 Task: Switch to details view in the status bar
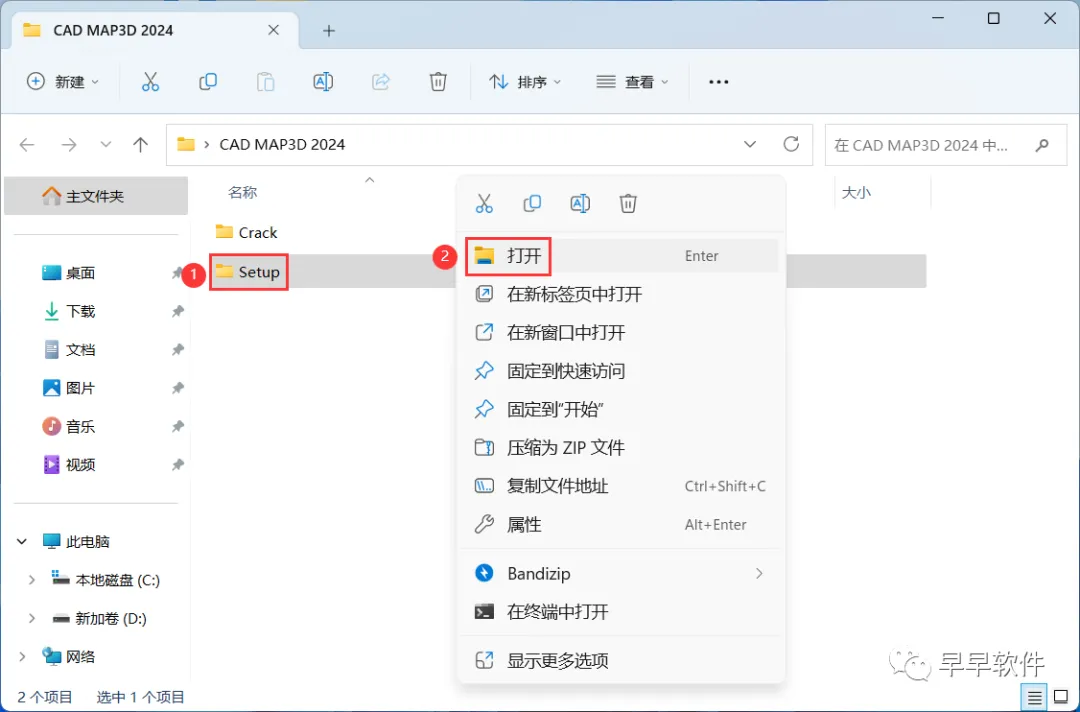coord(1035,698)
